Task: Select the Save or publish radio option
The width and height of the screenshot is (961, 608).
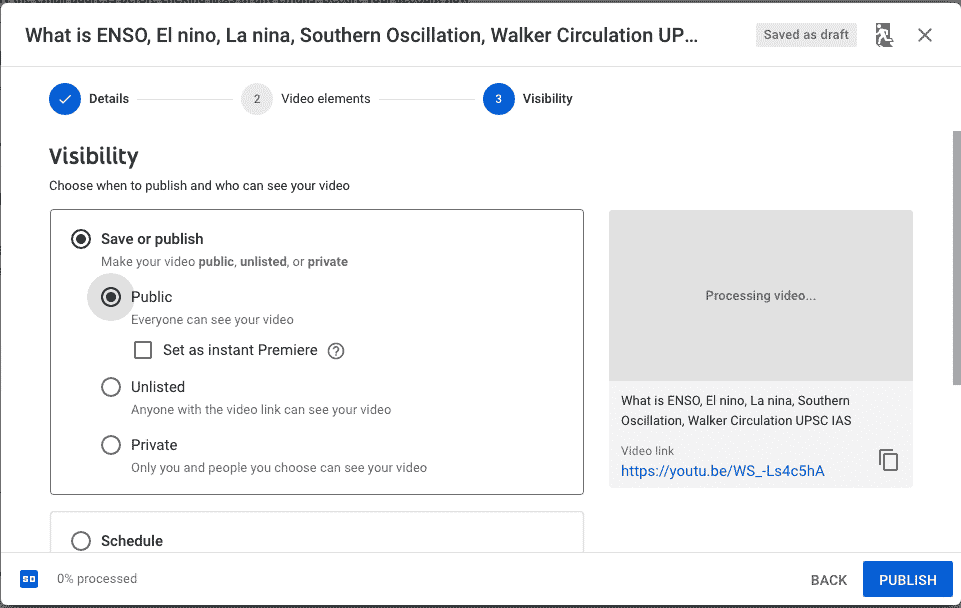Action: pyautogui.click(x=81, y=239)
